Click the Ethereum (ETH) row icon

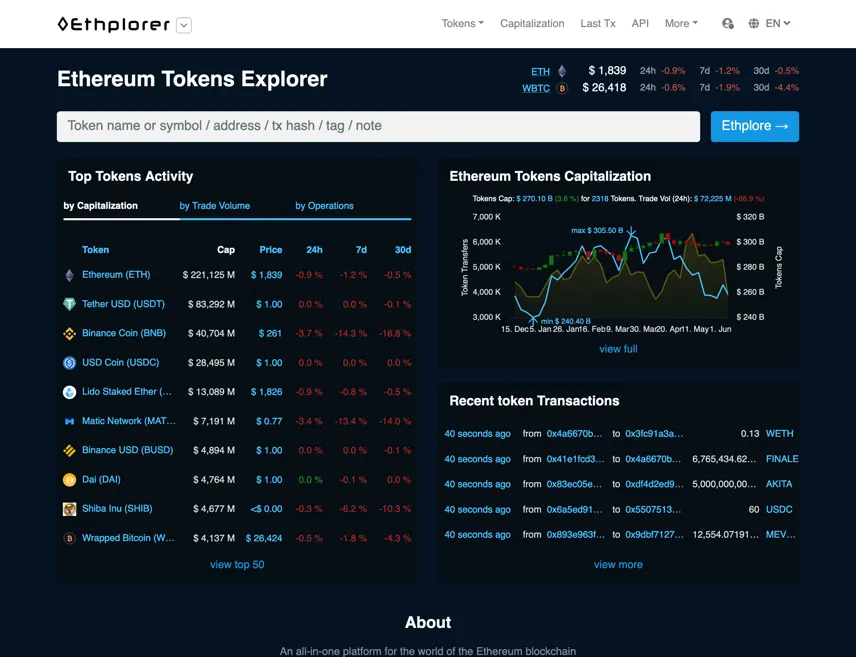tap(69, 275)
